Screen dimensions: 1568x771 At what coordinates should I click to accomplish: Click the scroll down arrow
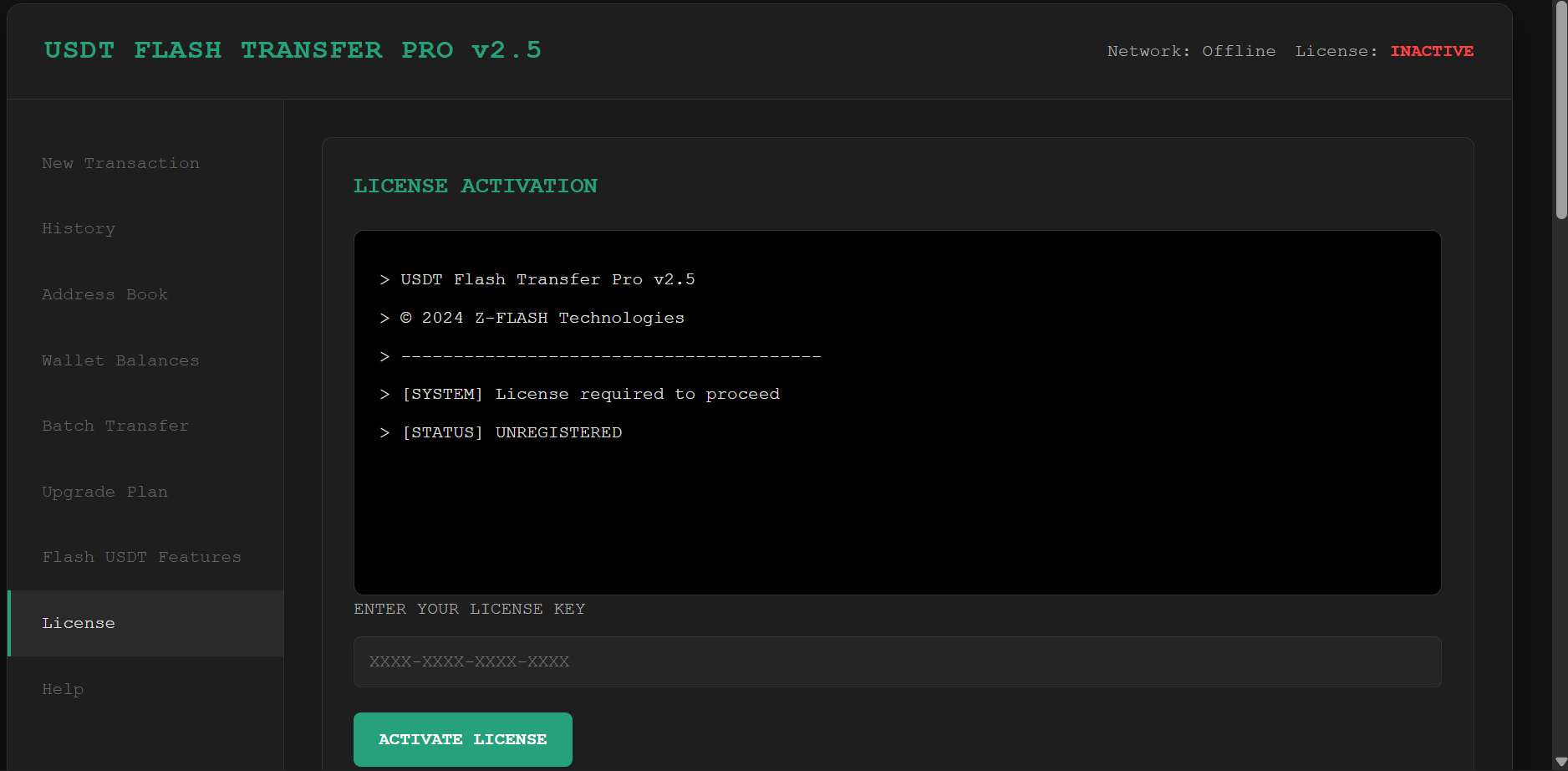click(1560, 762)
